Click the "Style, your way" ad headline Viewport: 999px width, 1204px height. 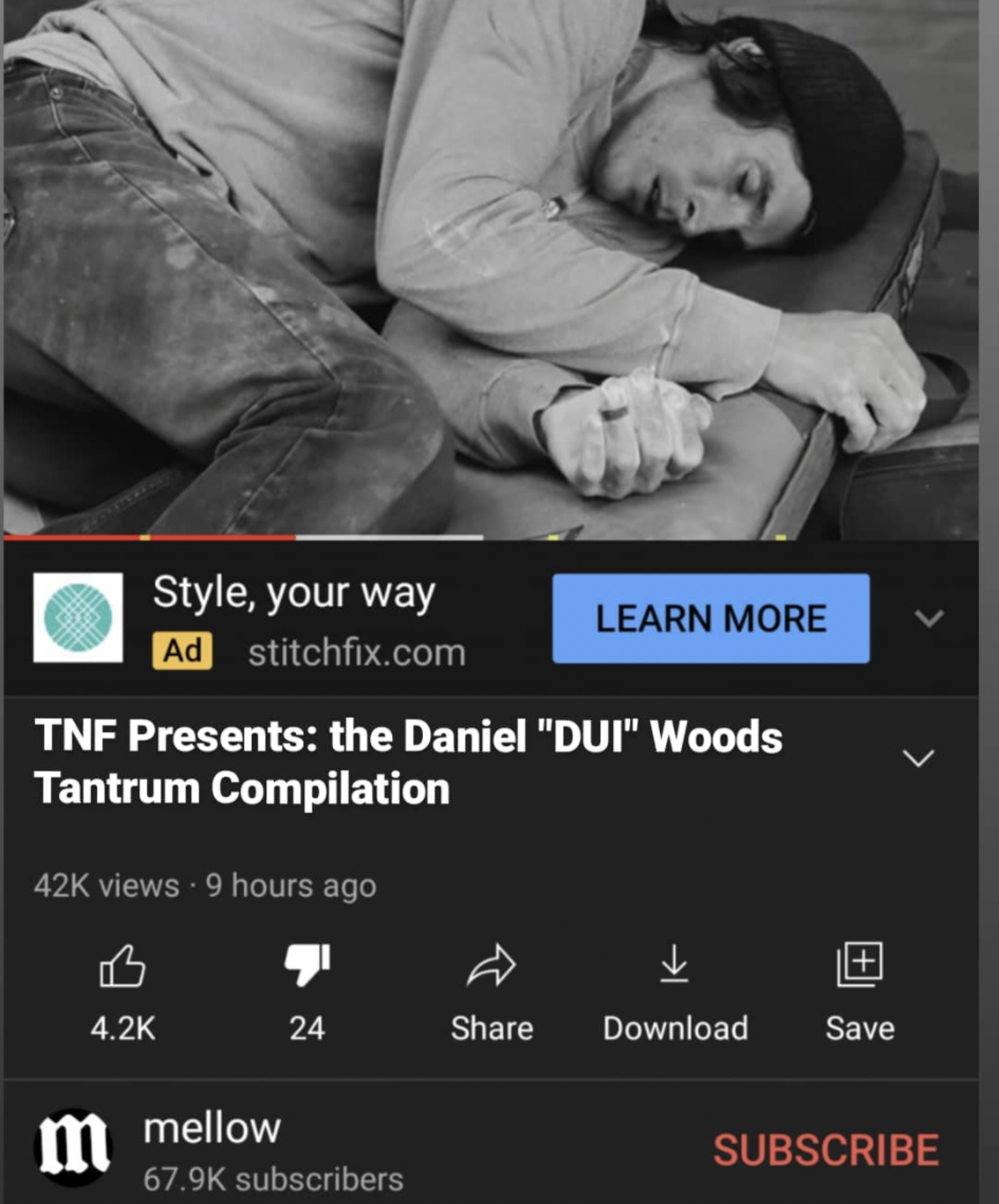click(x=294, y=593)
